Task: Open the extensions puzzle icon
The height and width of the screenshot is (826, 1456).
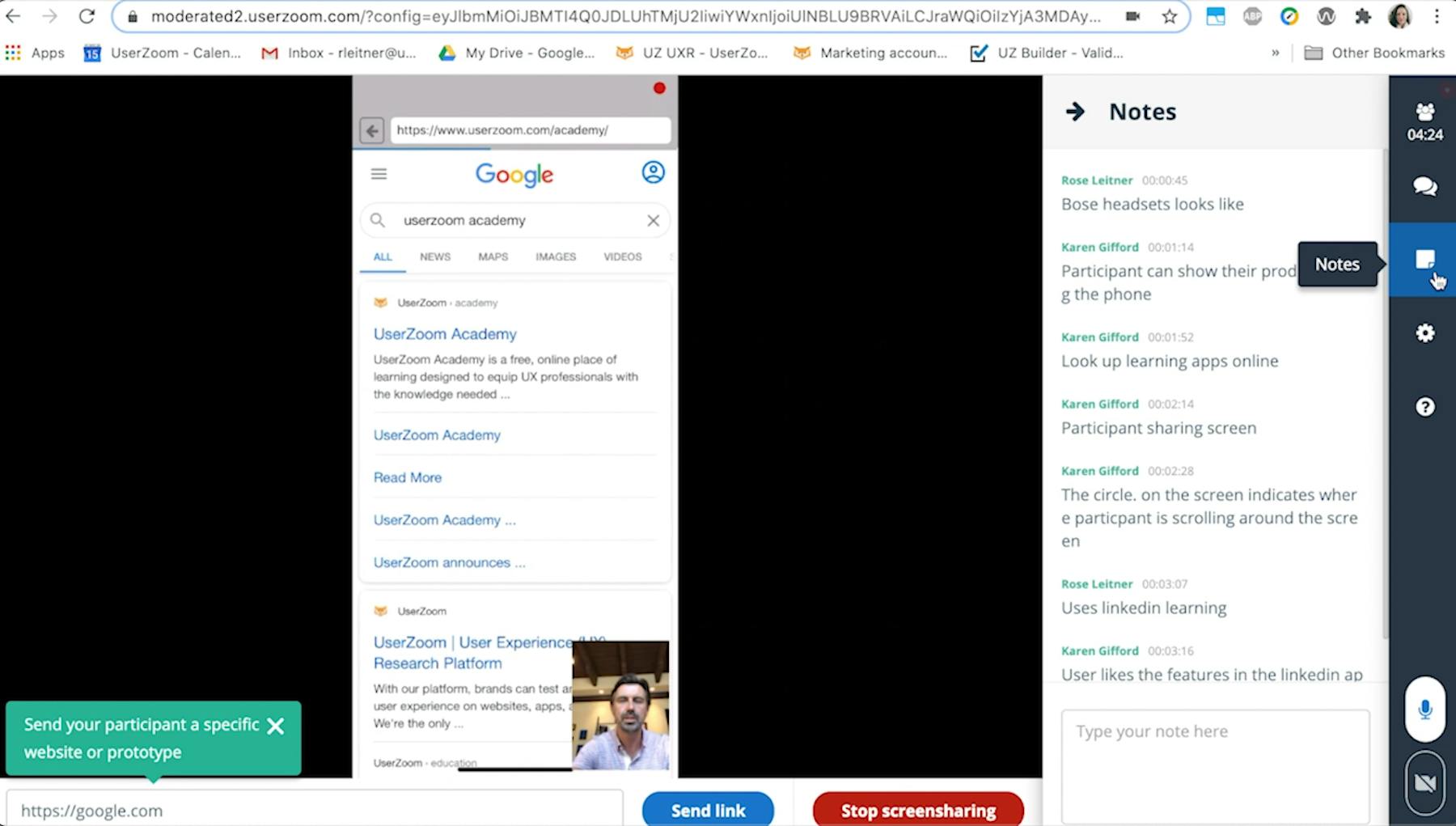Action: click(1363, 16)
